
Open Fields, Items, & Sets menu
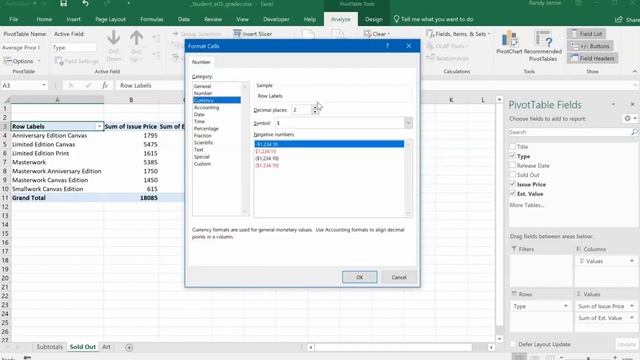pyautogui.click(x=458, y=34)
